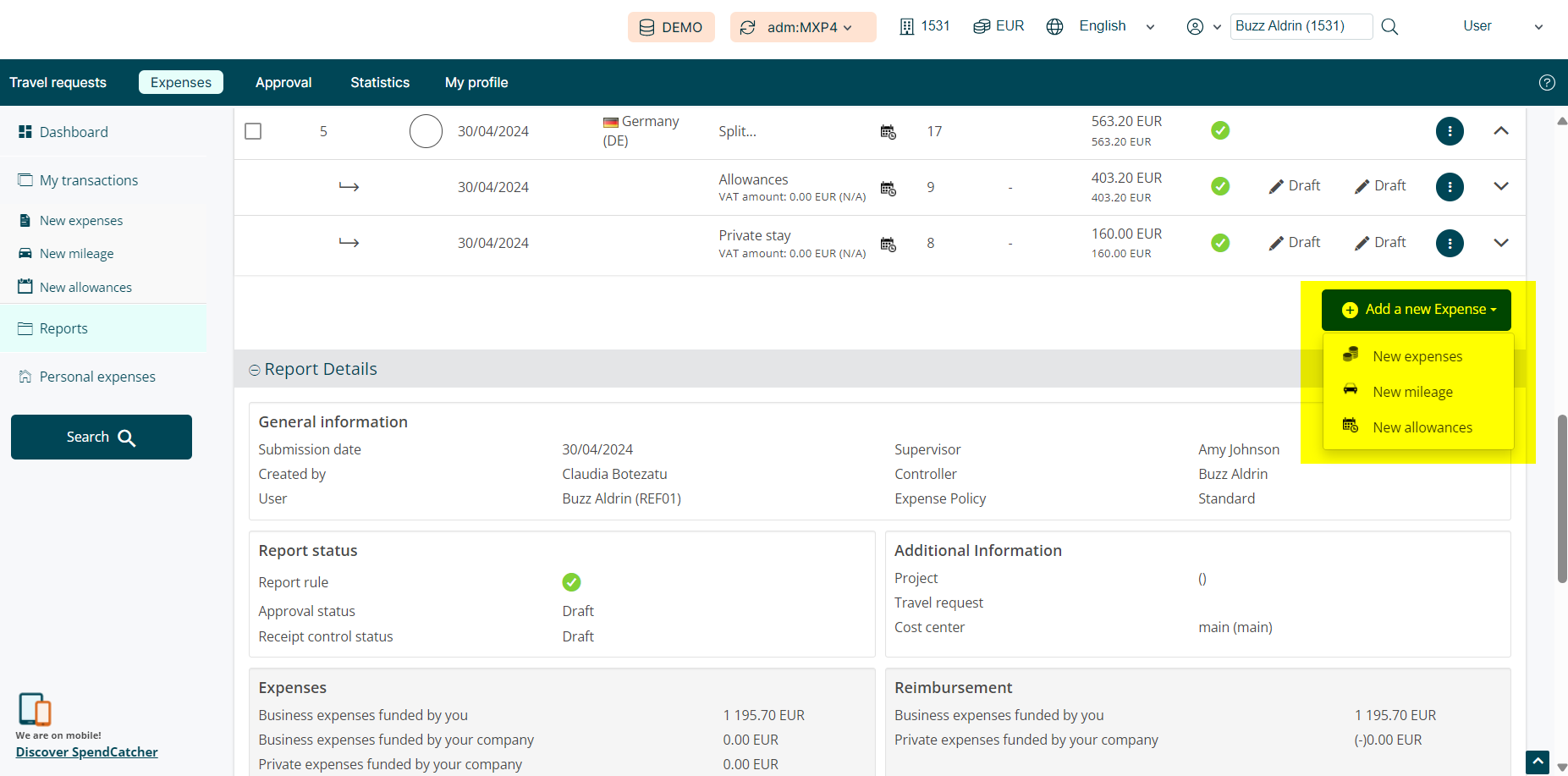
Task: Click the allowance calendar icon in Split row
Action: point(888,132)
